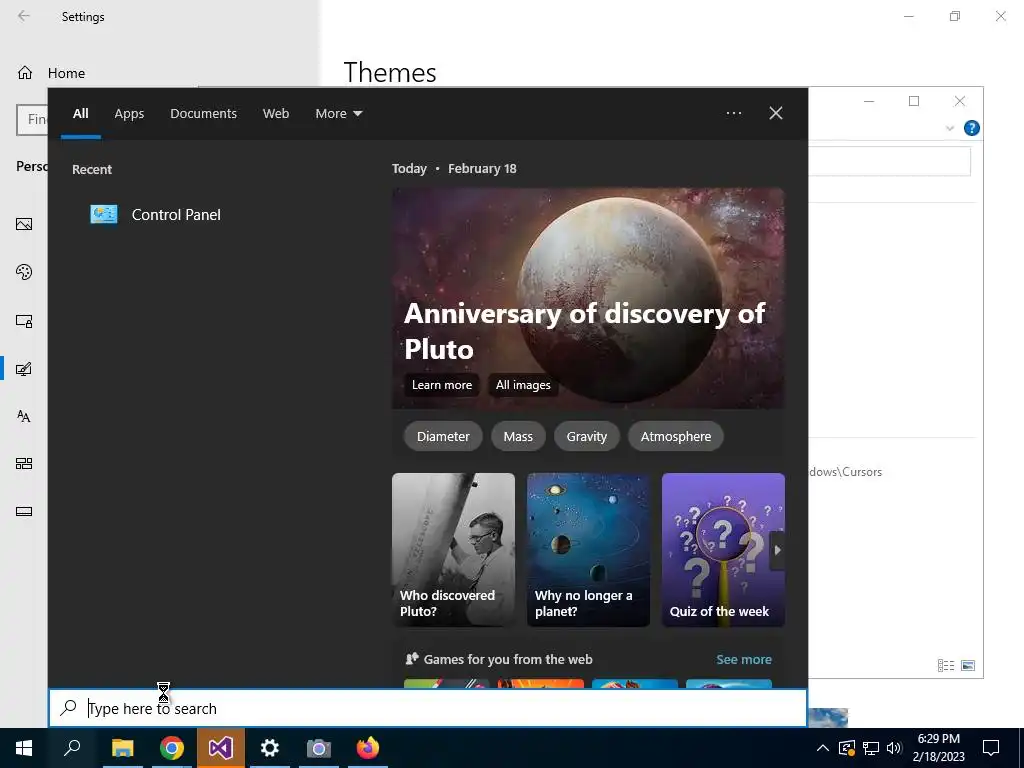Image resolution: width=1024 pixels, height=768 pixels.
Task: Open Lock screen settings sidebar icon
Action: click(x=24, y=321)
